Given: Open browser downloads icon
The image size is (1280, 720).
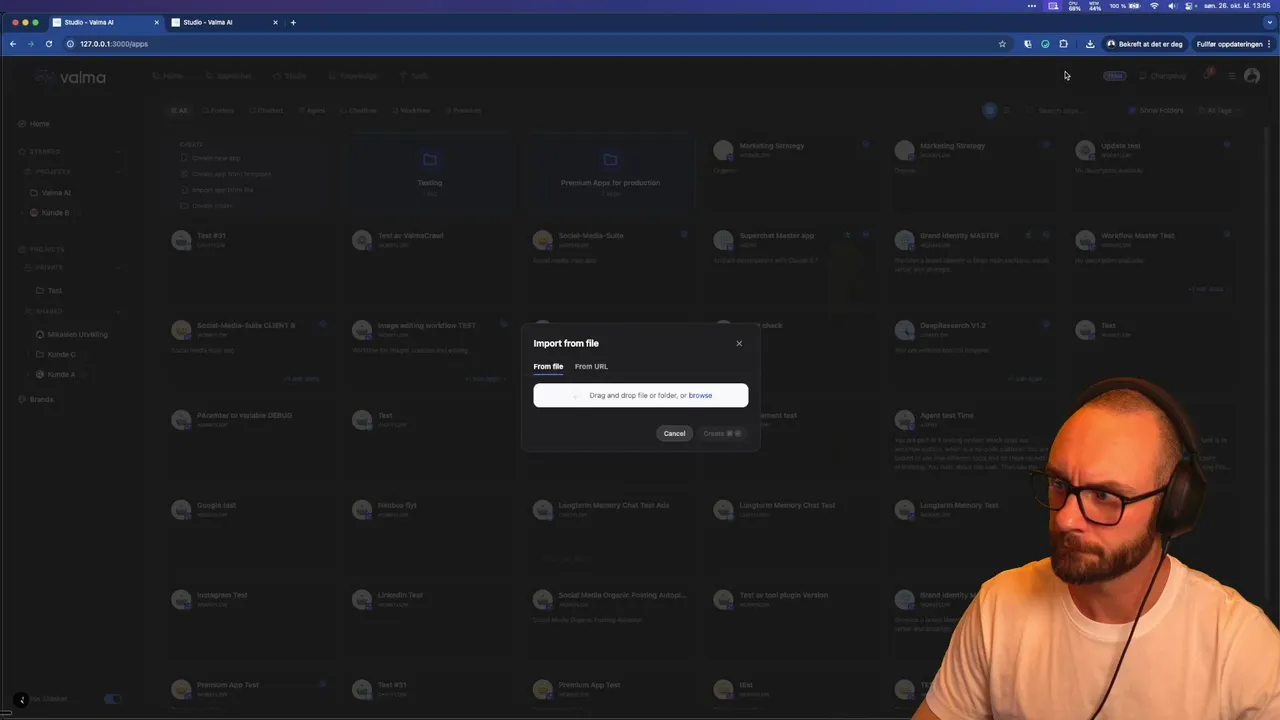Looking at the screenshot, I should pyautogui.click(x=1089, y=44).
